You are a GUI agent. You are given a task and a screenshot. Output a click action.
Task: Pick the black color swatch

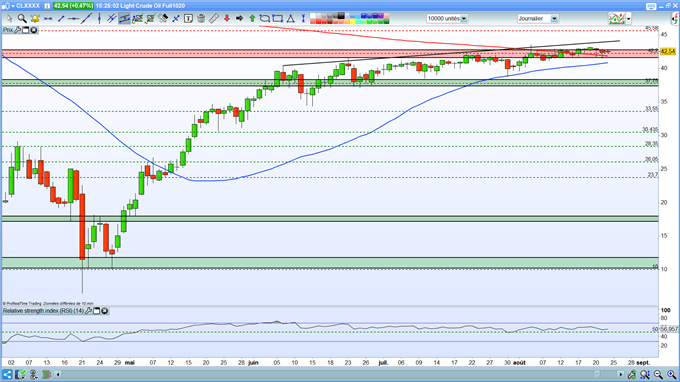point(341,16)
